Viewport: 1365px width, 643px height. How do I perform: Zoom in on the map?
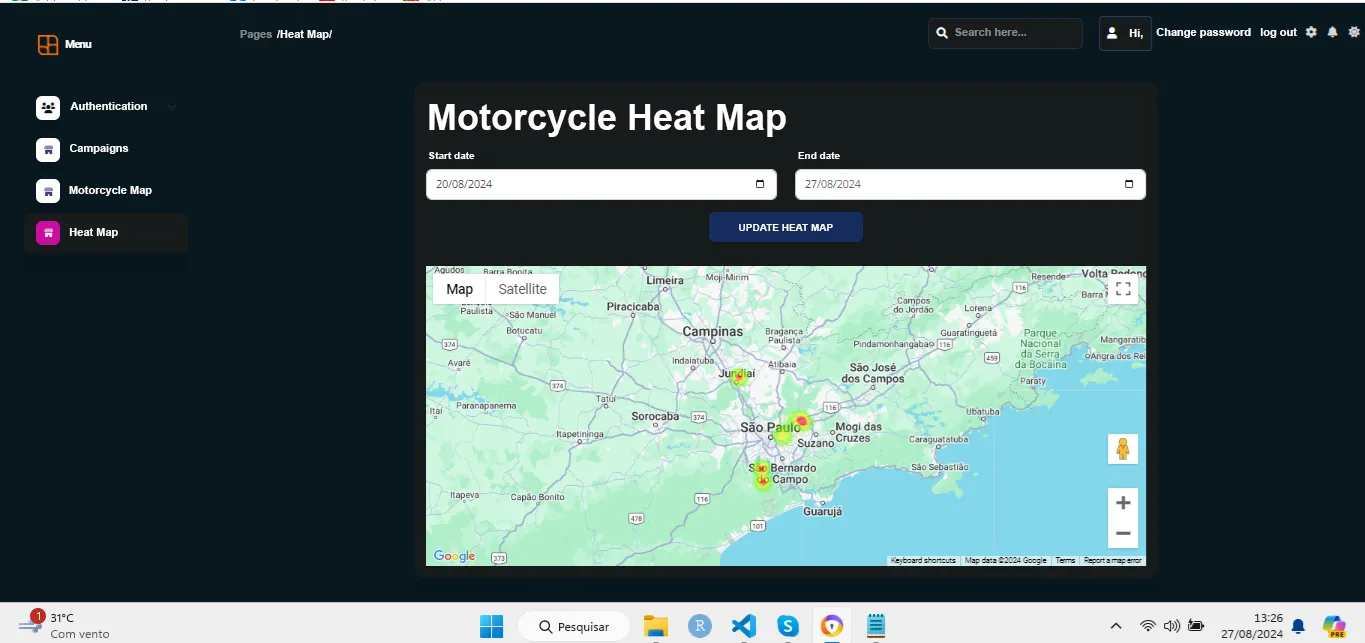click(x=1123, y=503)
